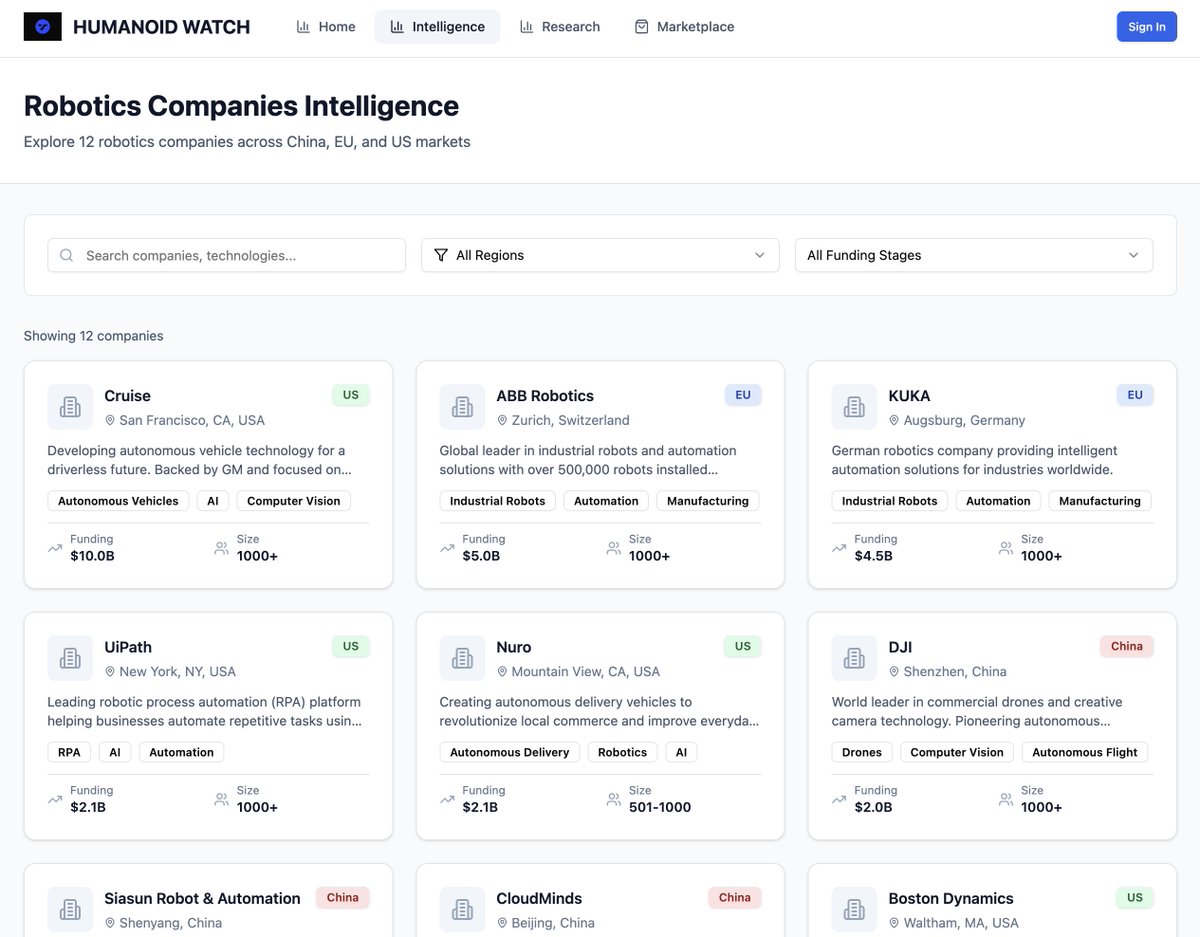Image resolution: width=1200 pixels, height=937 pixels.
Task: Click the Manufacturing tag on KUKA card
Action: tap(1100, 501)
